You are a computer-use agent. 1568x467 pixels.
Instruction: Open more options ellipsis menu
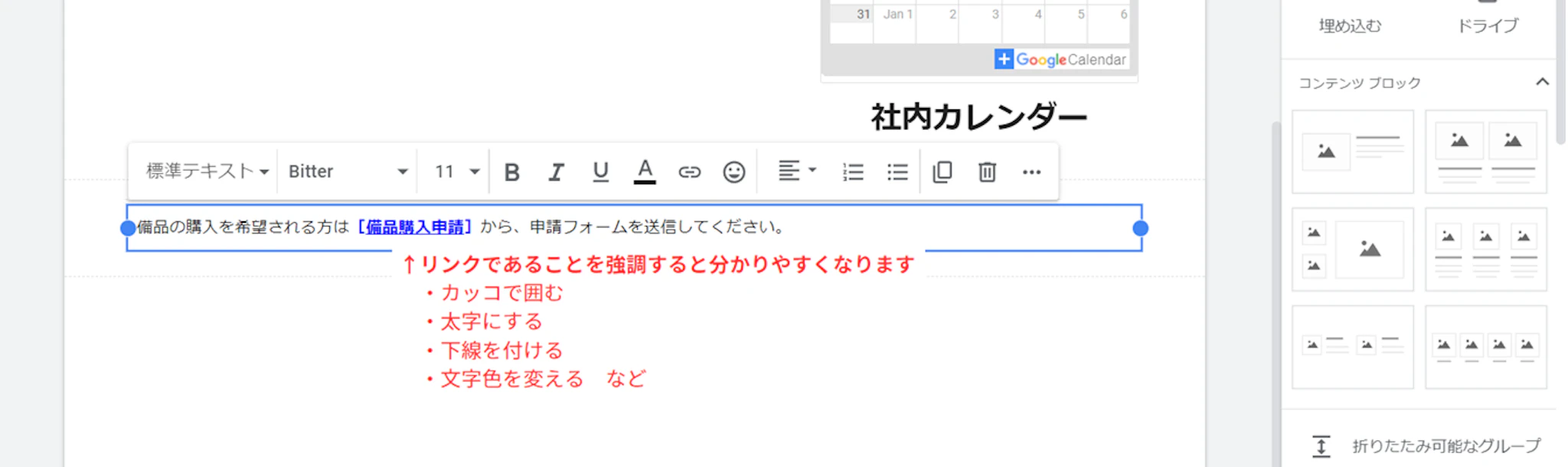[x=1031, y=172]
